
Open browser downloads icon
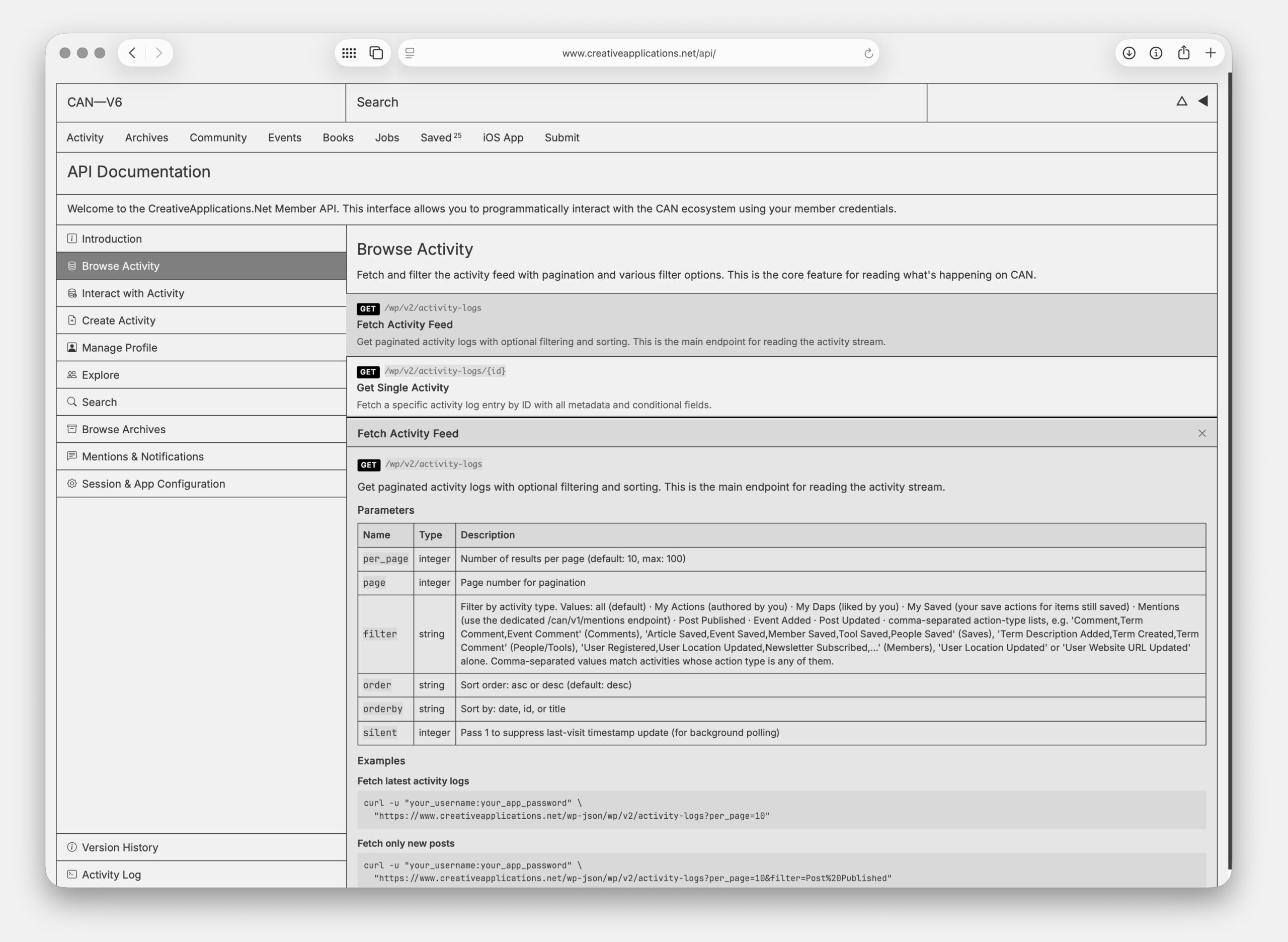1129,53
